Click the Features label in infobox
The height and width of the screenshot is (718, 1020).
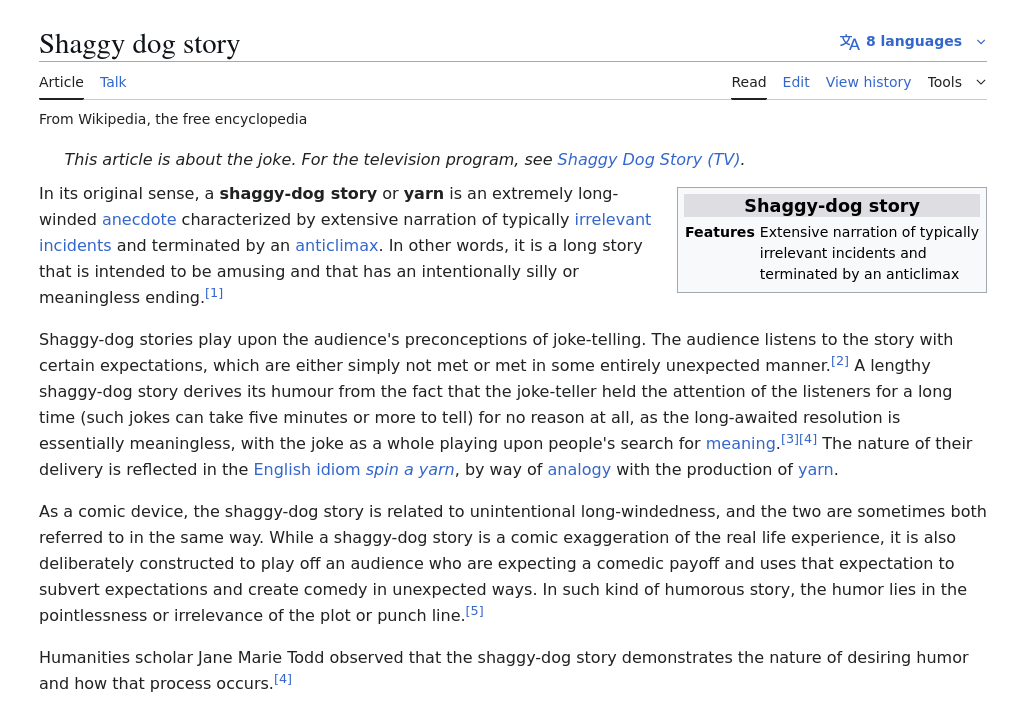[x=719, y=232]
